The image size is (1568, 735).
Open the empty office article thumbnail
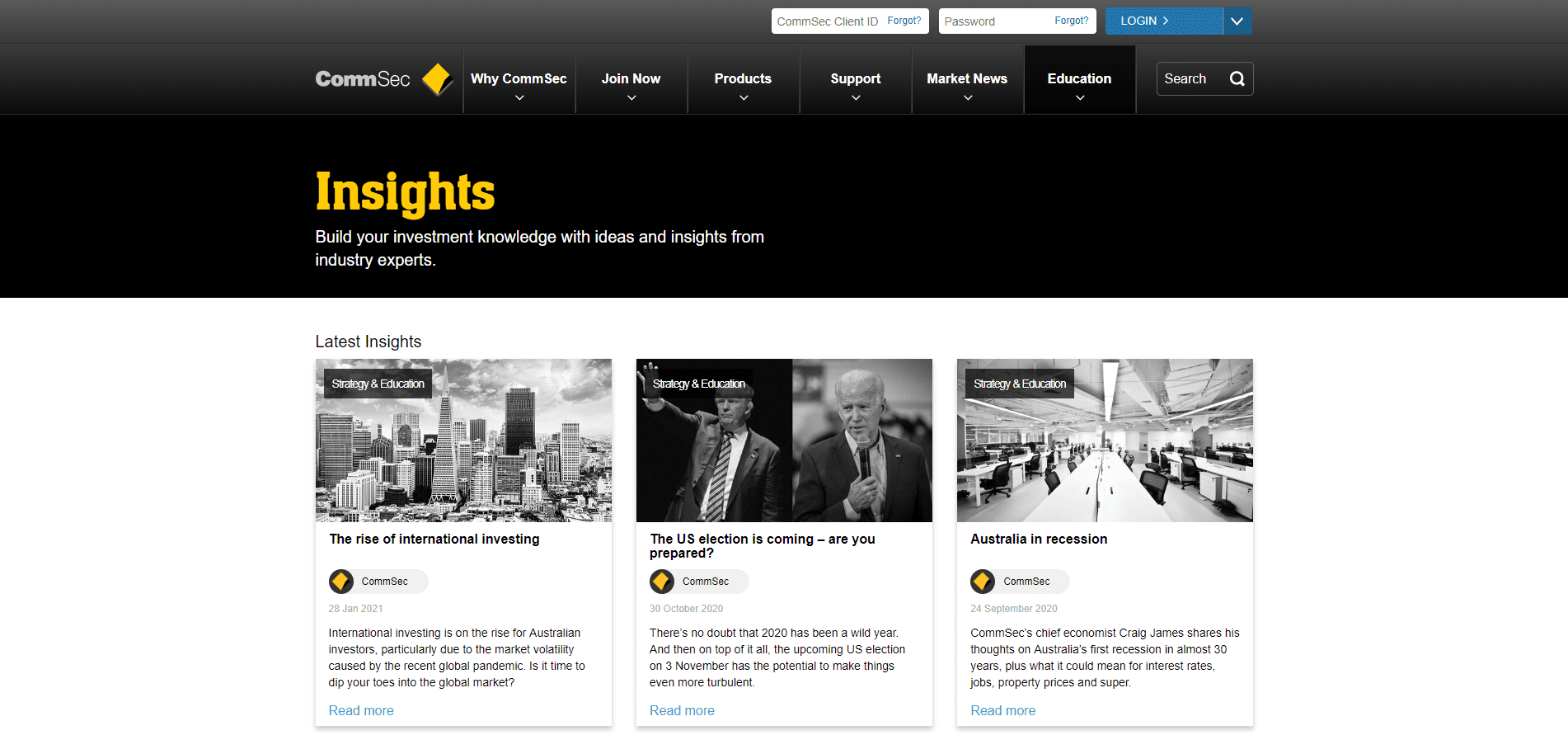tap(1105, 441)
